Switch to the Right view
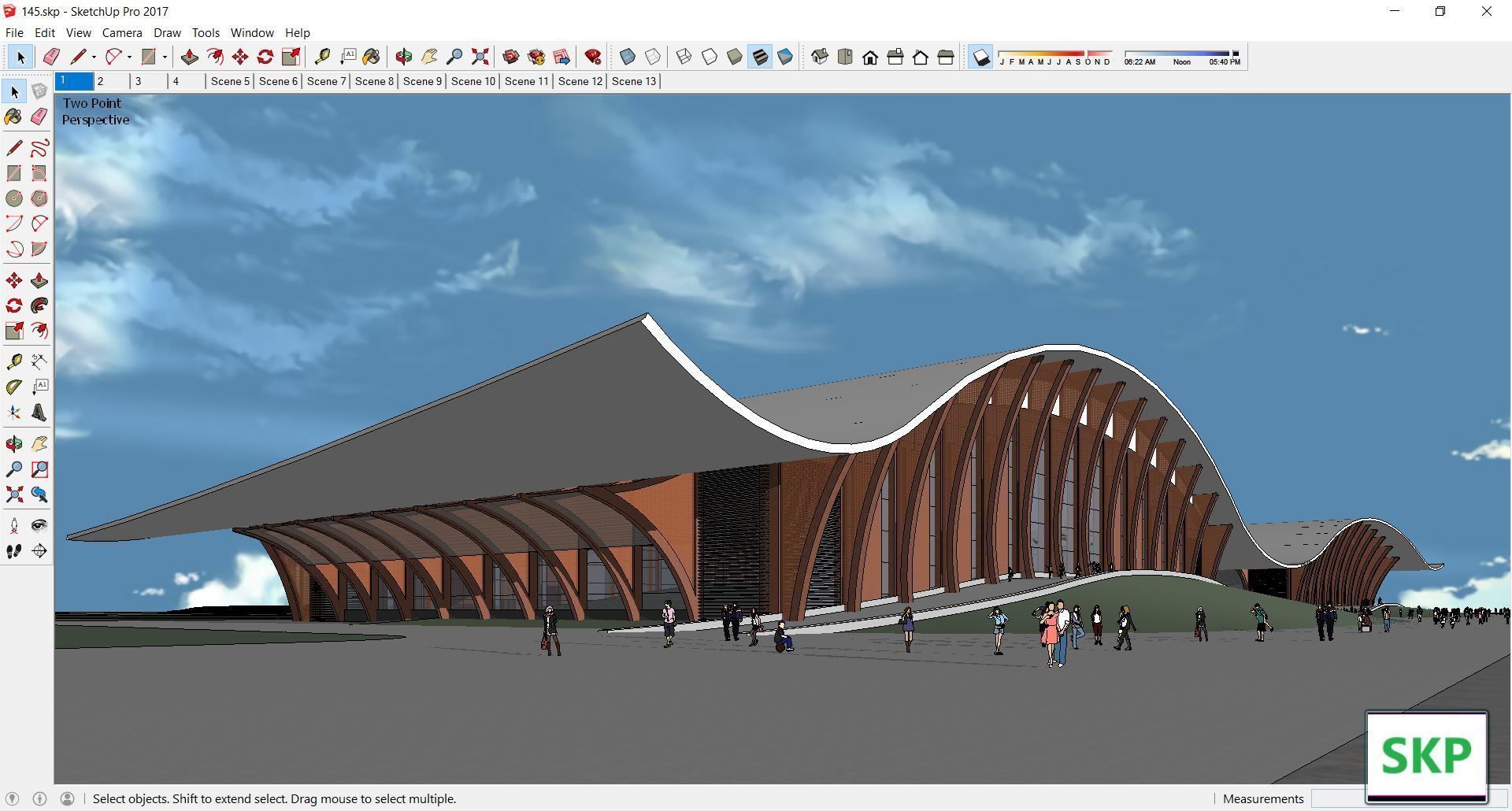 click(x=895, y=57)
